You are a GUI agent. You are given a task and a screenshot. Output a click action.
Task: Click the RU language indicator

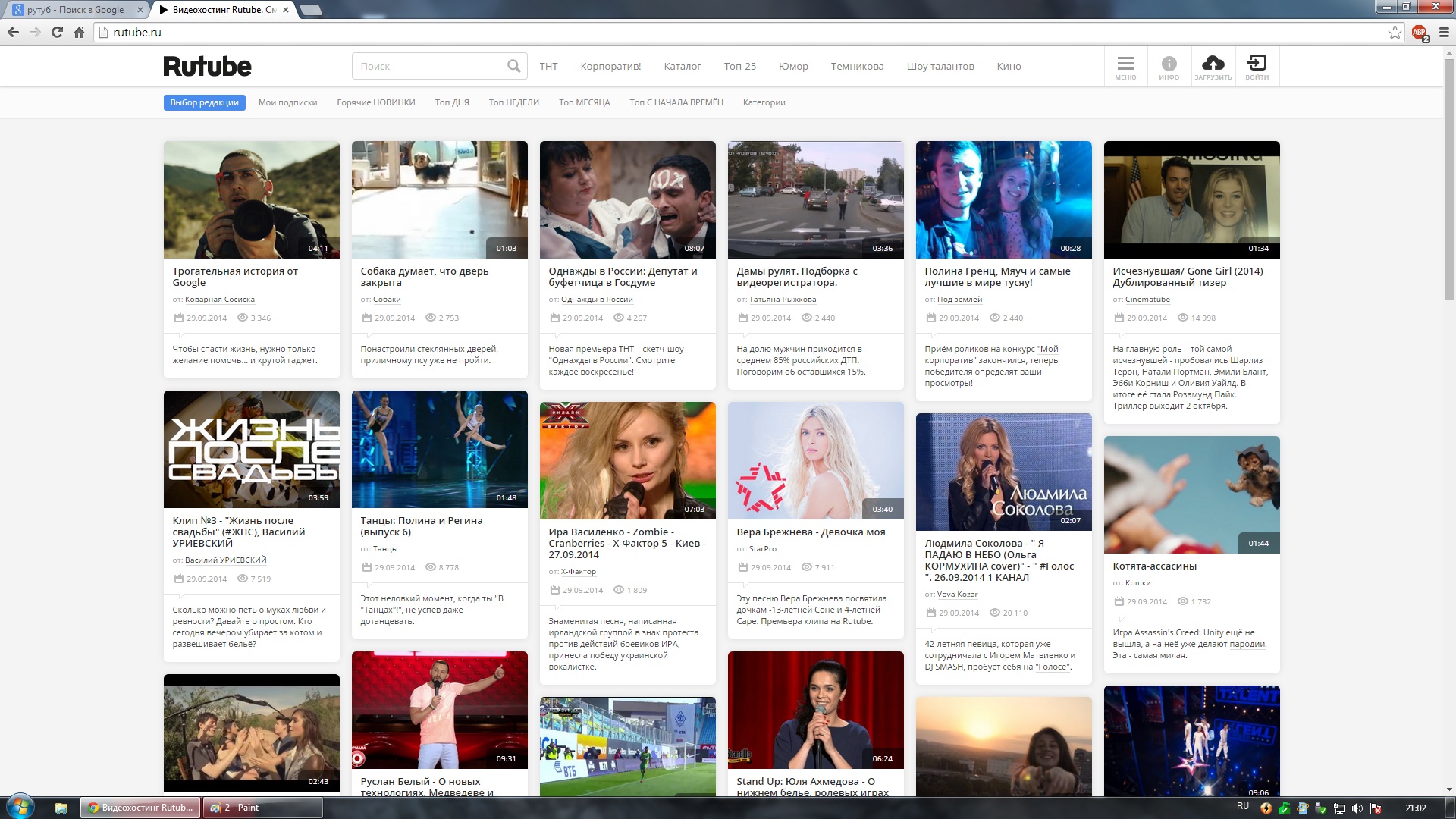click(x=1243, y=806)
